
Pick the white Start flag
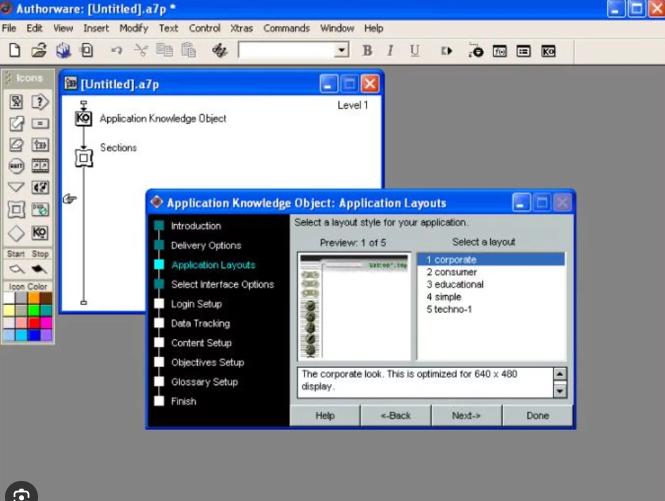pyautogui.click(x=17, y=269)
